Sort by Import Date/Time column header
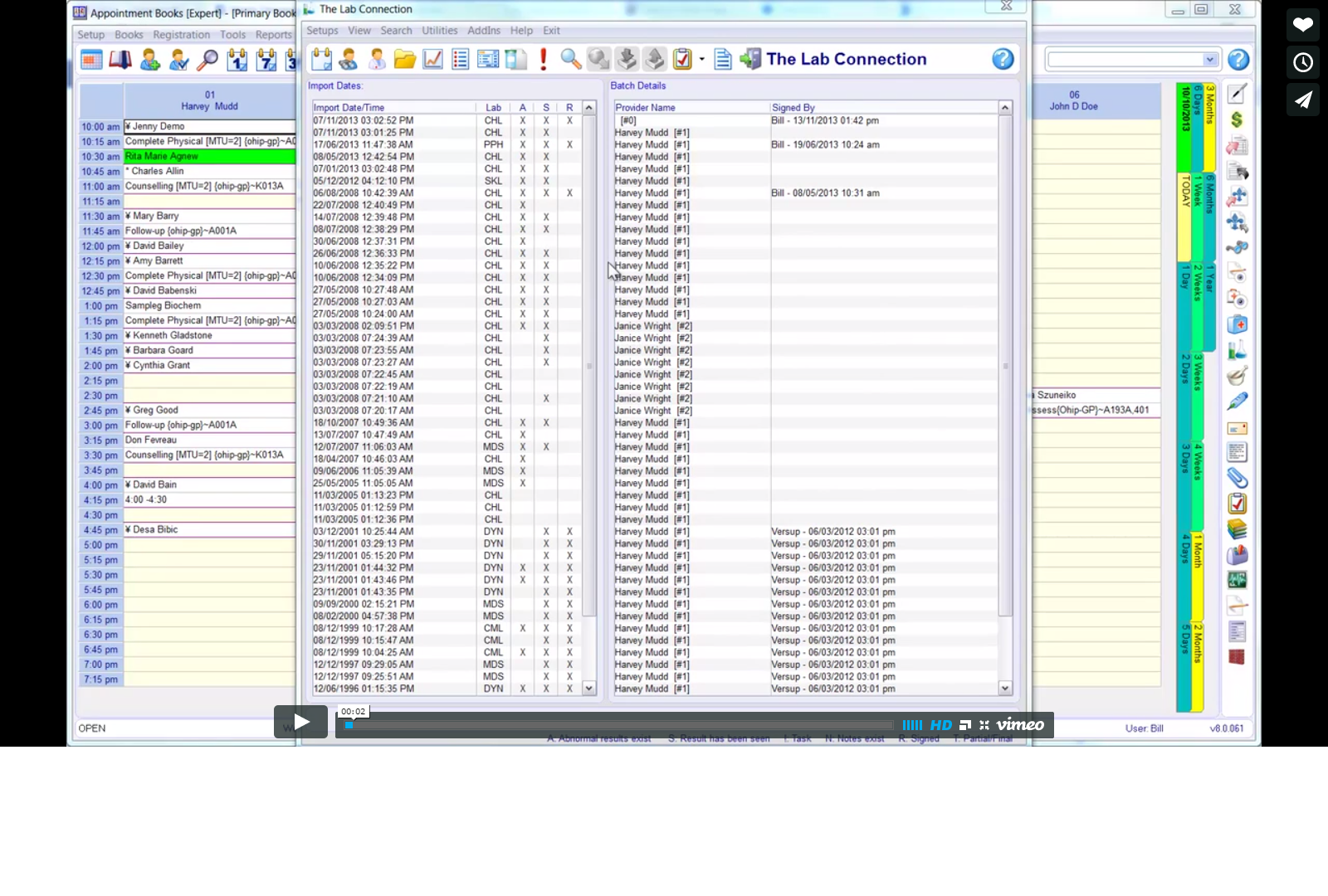The width and height of the screenshot is (1328, 896). (393, 108)
